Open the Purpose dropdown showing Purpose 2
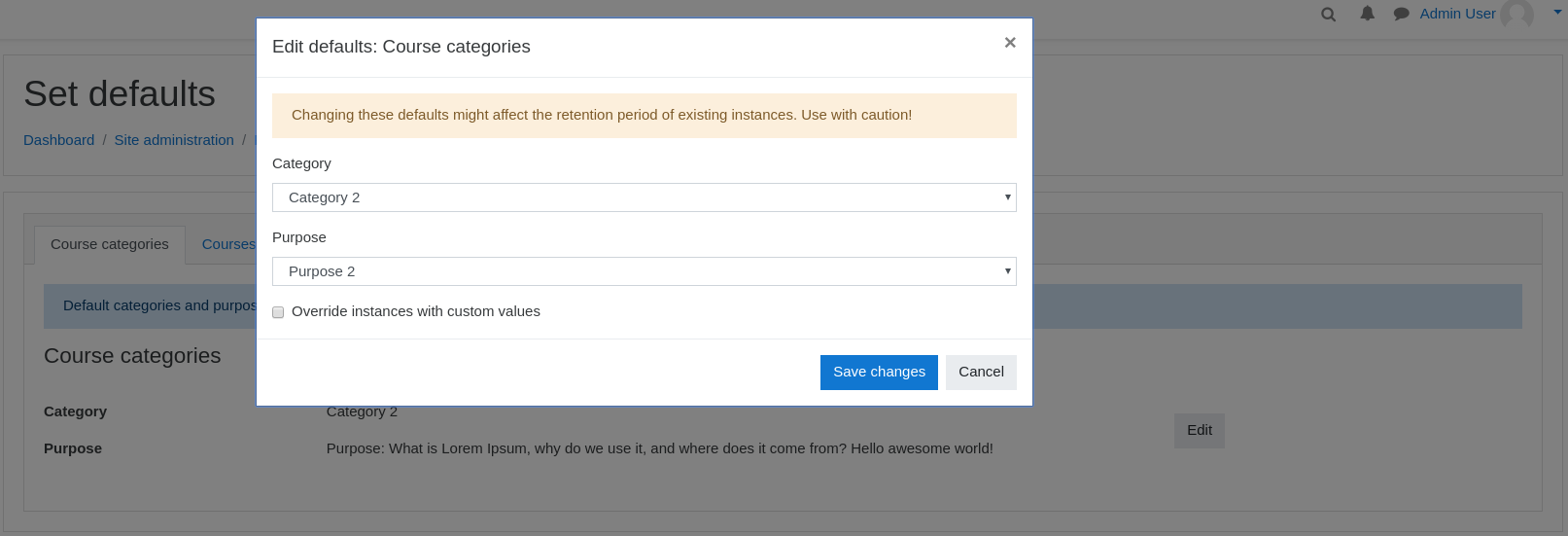 point(645,271)
